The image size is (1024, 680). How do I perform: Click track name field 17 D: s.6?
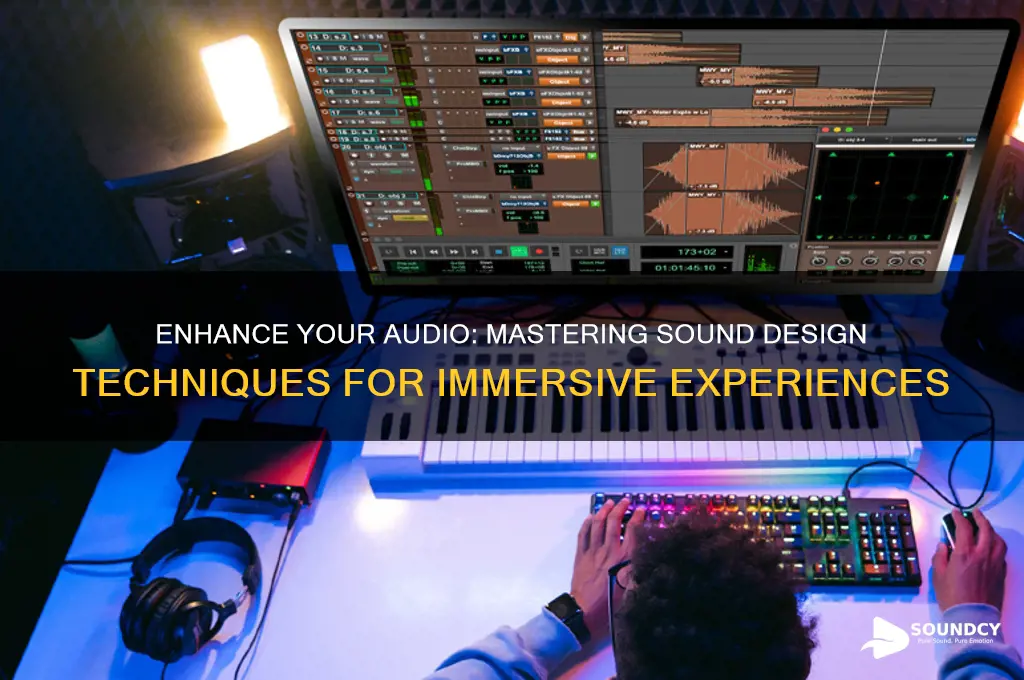[x=364, y=112]
